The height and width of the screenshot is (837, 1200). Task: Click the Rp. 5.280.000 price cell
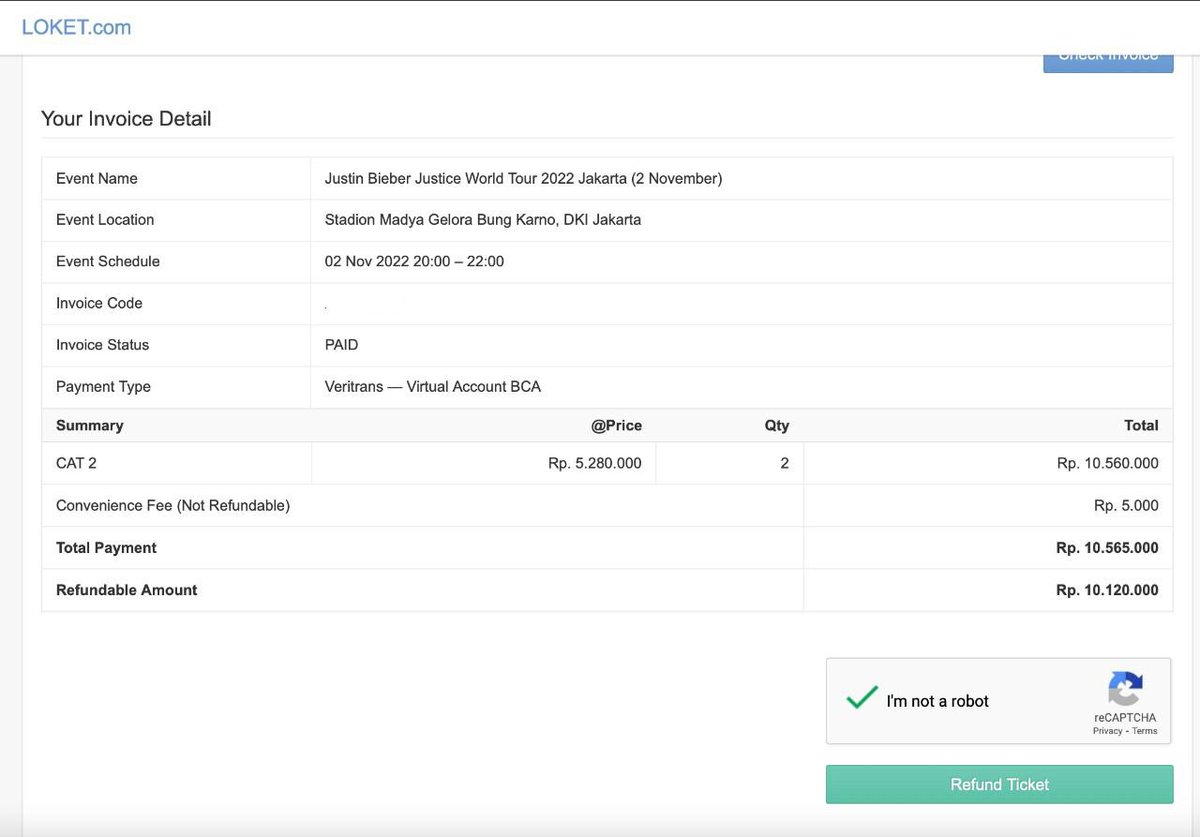pyautogui.click(x=484, y=463)
